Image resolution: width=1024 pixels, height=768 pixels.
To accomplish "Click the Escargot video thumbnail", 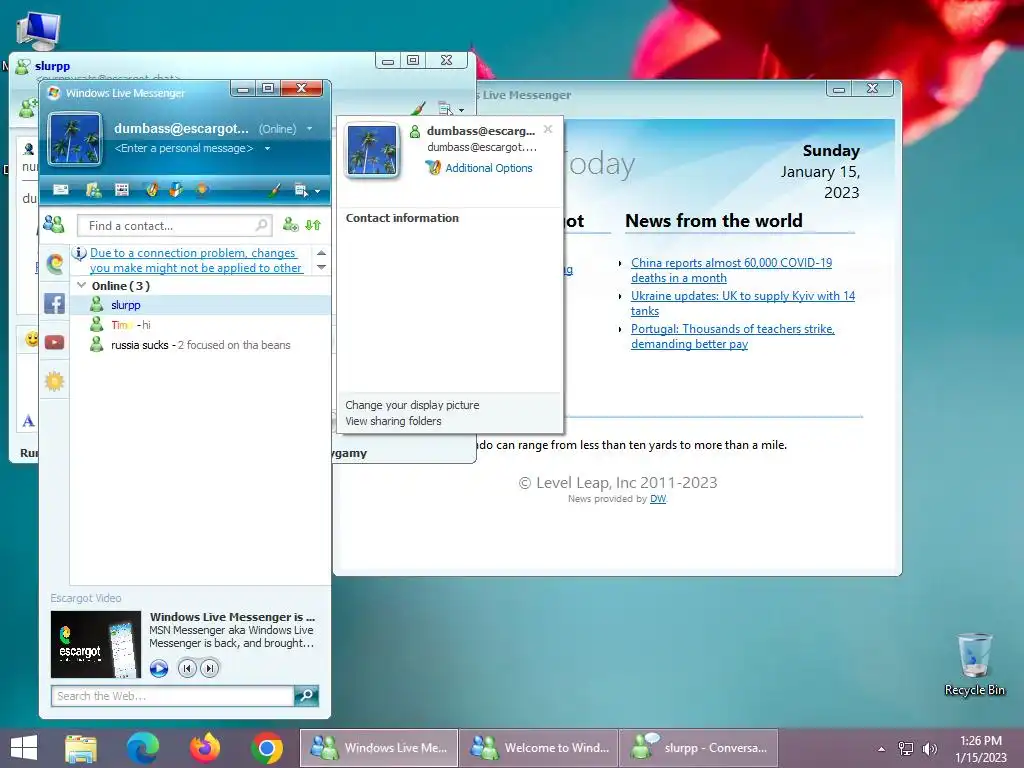I will click(x=96, y=644).
